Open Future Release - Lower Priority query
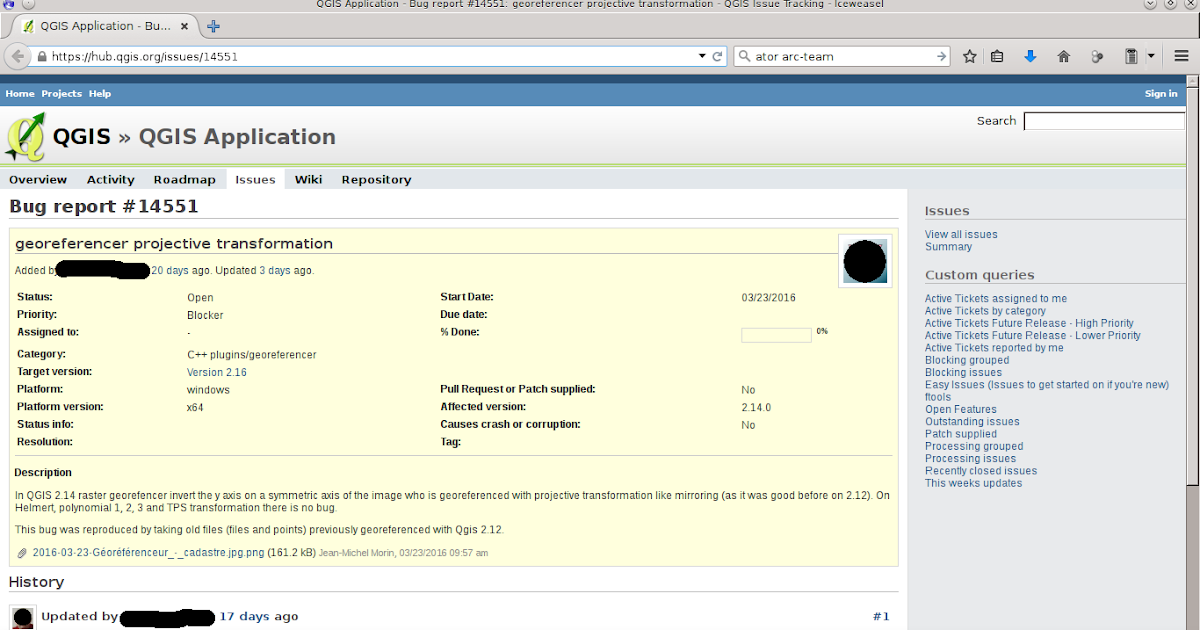The height and width of the screenshot is (630, 1200). coord(1033,335)
